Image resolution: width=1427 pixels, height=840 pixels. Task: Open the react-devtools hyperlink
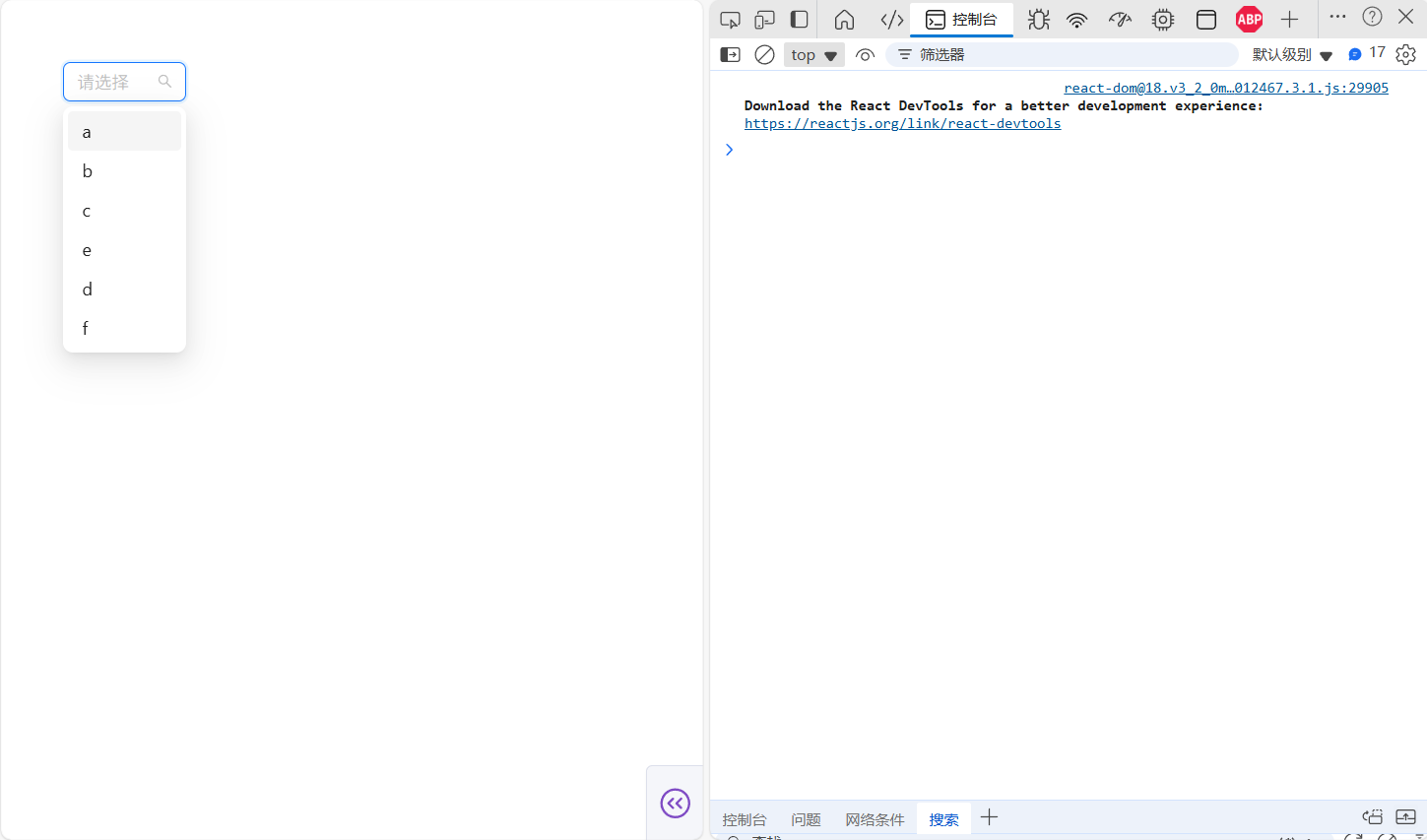point(902,124)
